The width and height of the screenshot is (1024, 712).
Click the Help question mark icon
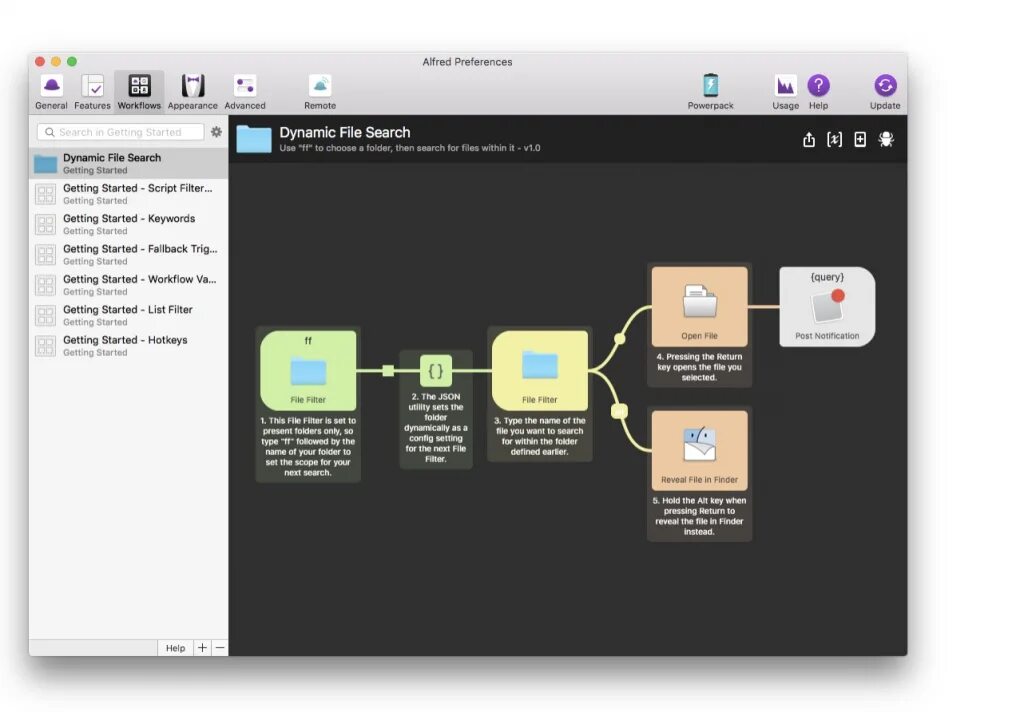point(818,86)
